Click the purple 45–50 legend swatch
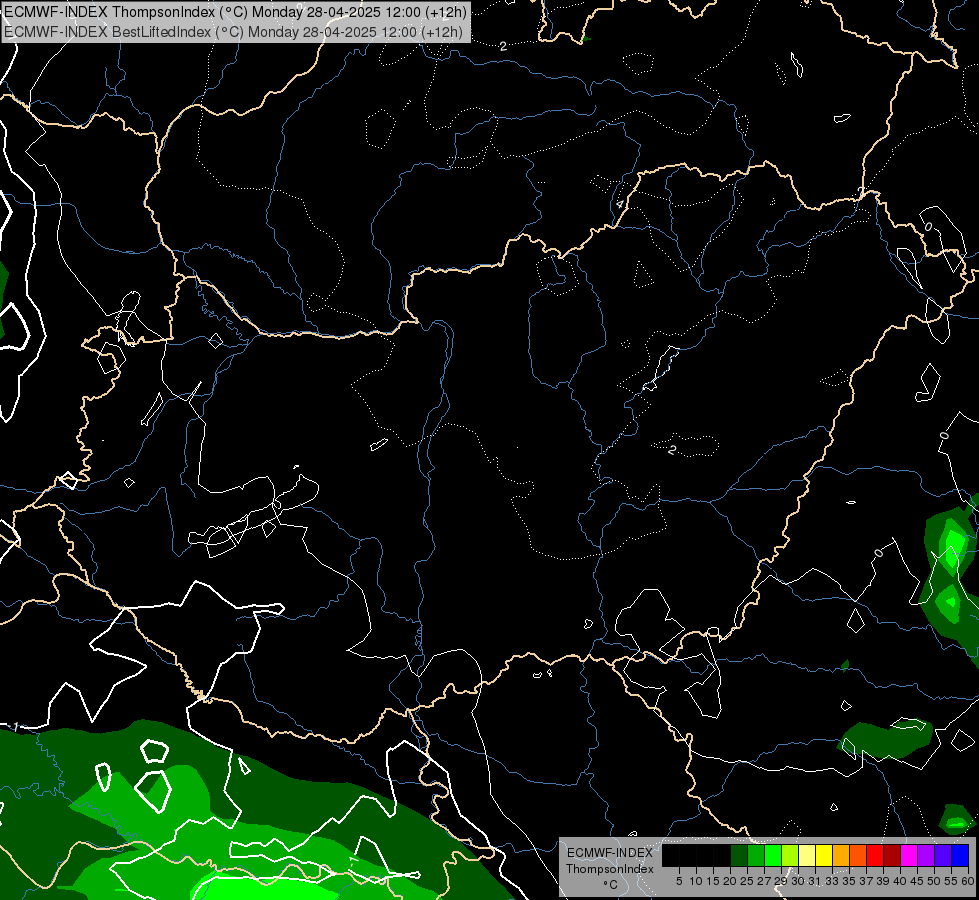Screen dimensions: 979x900 coord(926,855)
